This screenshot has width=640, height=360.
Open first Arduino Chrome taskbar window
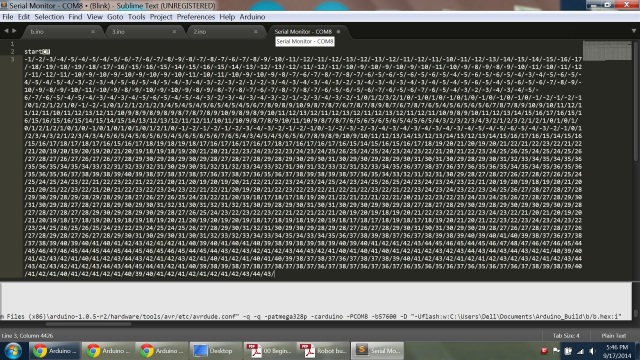tap(55, 351)
